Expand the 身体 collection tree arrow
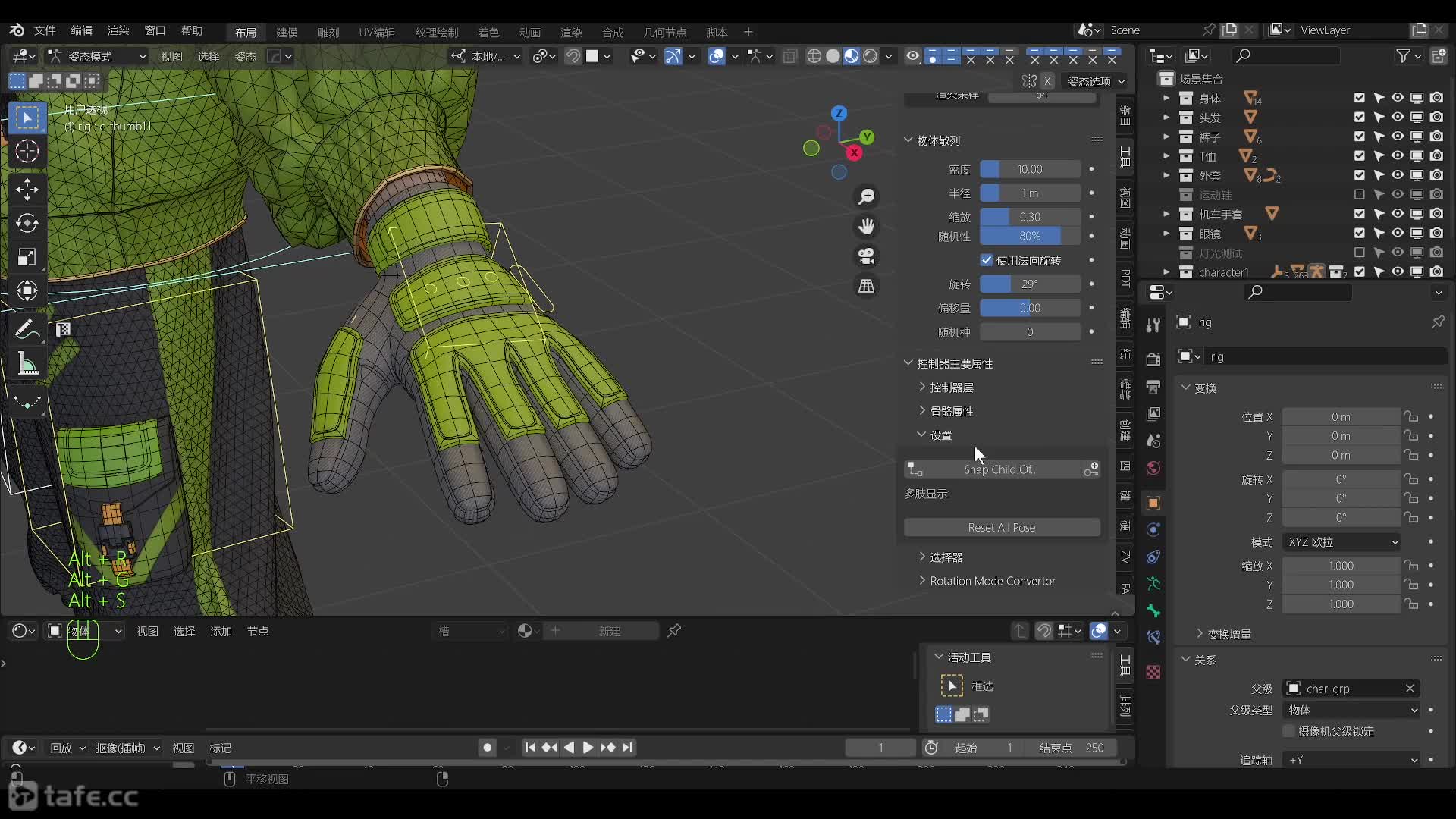Screen dimensions: 1456x819 [x=1166, y=98]
